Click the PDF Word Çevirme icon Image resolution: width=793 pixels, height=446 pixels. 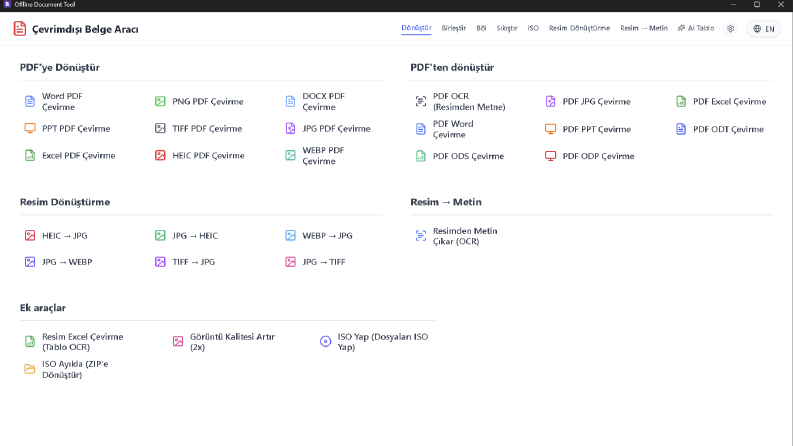point(421,129)
